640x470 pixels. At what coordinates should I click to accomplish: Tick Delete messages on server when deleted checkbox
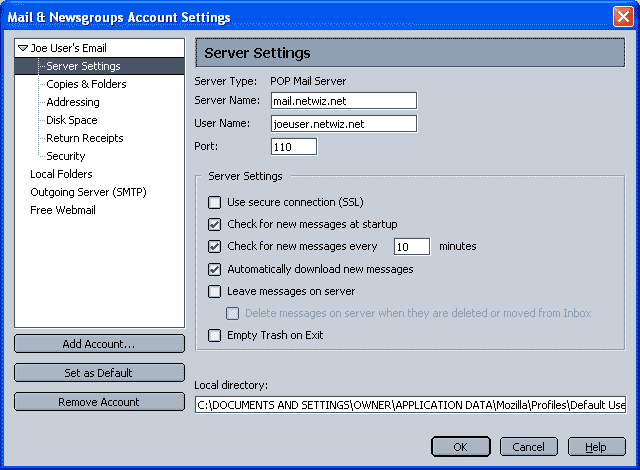[233, 313]
